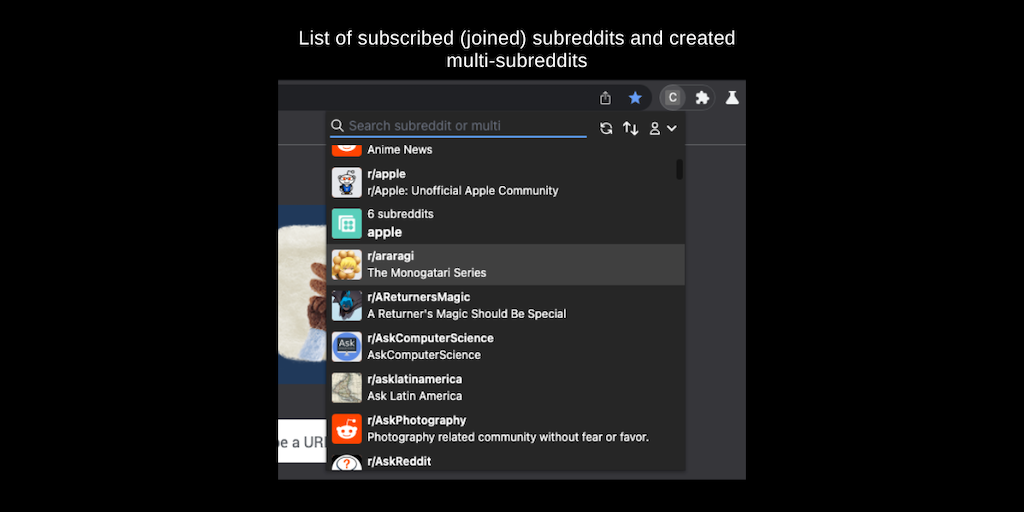This screenshot has width=1024, height=512.
Task: Open r/AskReddit list entry
Action: (x=505, y=460)
